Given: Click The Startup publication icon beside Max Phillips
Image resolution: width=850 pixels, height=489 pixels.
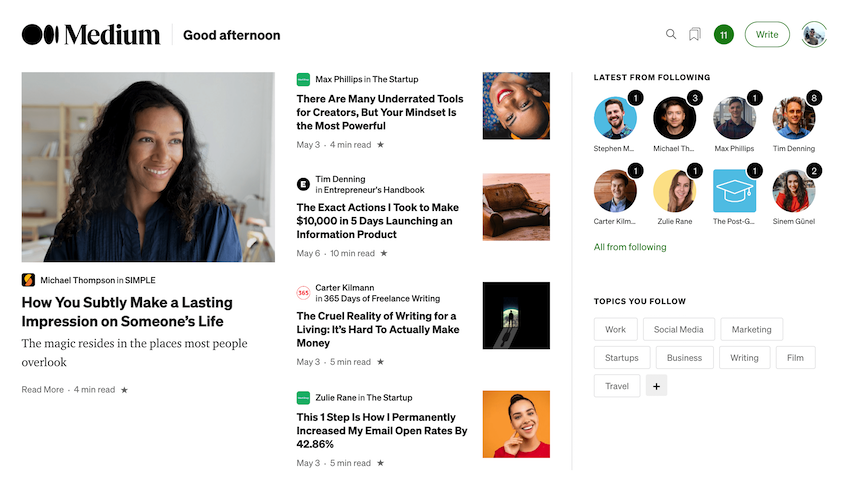Looking at the screenshot, I should coord(303,79).
